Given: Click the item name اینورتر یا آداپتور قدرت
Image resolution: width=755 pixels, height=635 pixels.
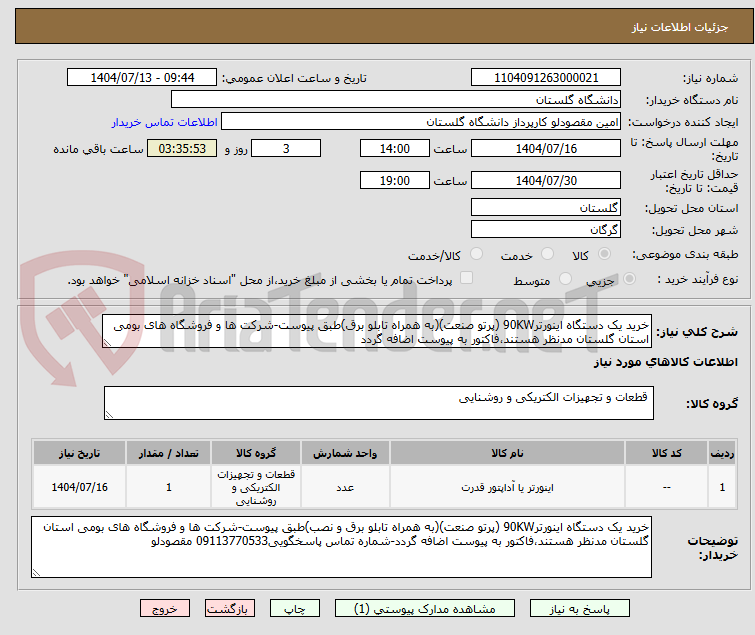Looking at the screenshot, I should point(507,488).
